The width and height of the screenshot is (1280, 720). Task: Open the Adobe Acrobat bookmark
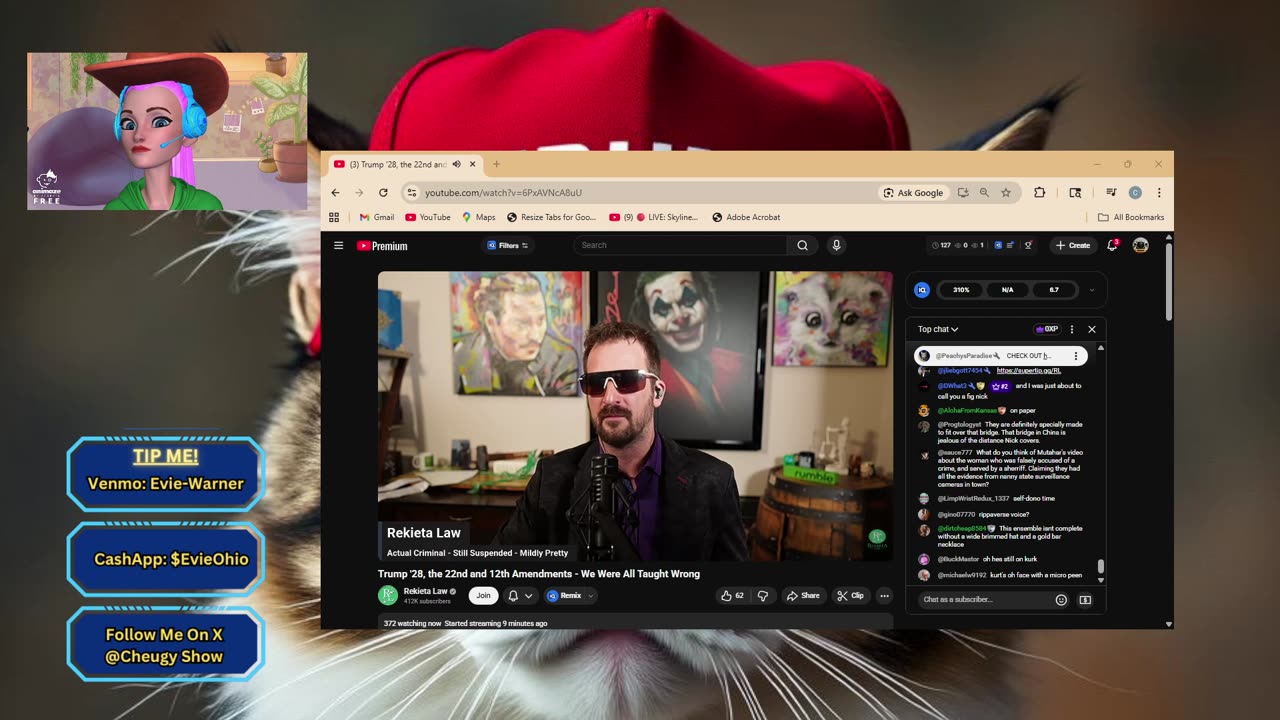pos(746,217)
